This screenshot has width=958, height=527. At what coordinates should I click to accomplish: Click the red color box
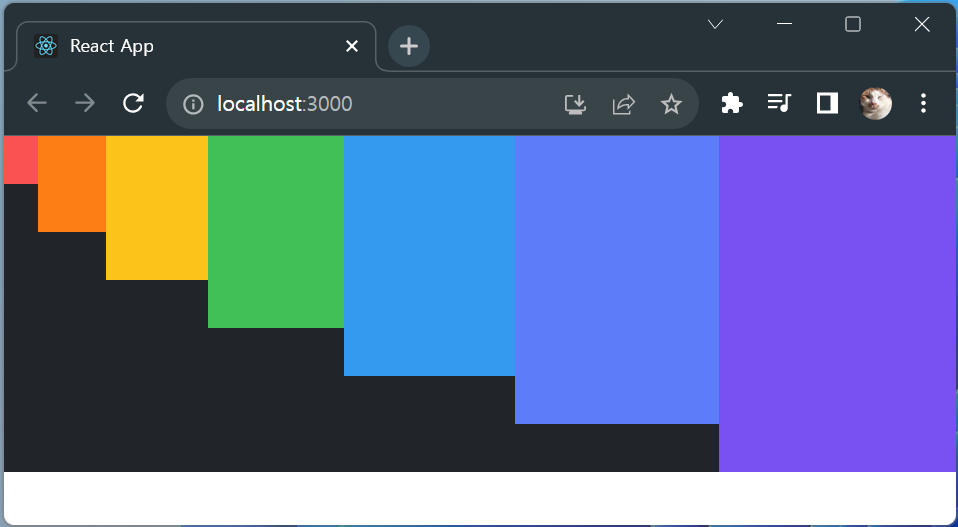click(x=21, y=159)
